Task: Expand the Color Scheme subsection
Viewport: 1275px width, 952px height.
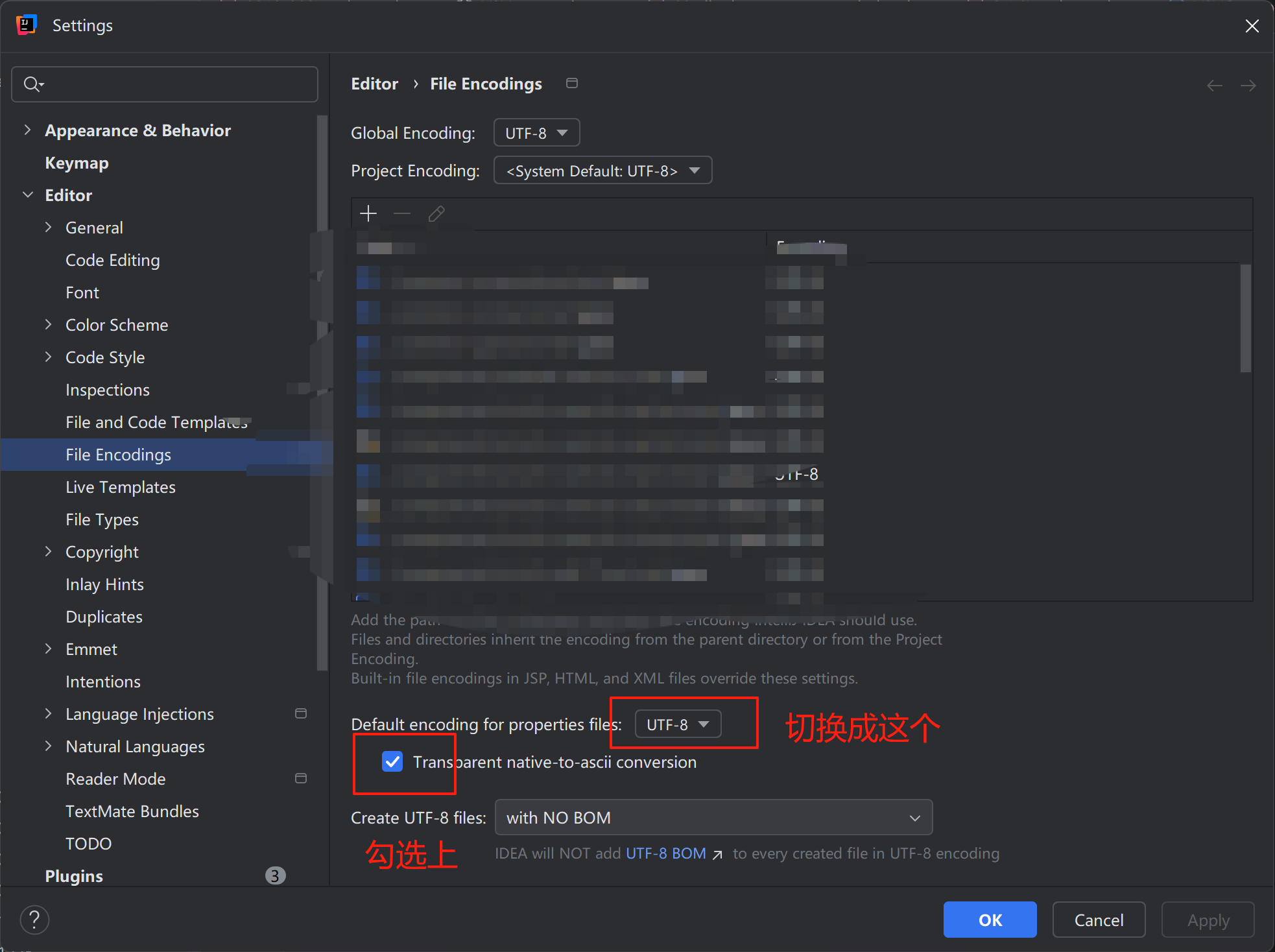Action: coord(48,324)
